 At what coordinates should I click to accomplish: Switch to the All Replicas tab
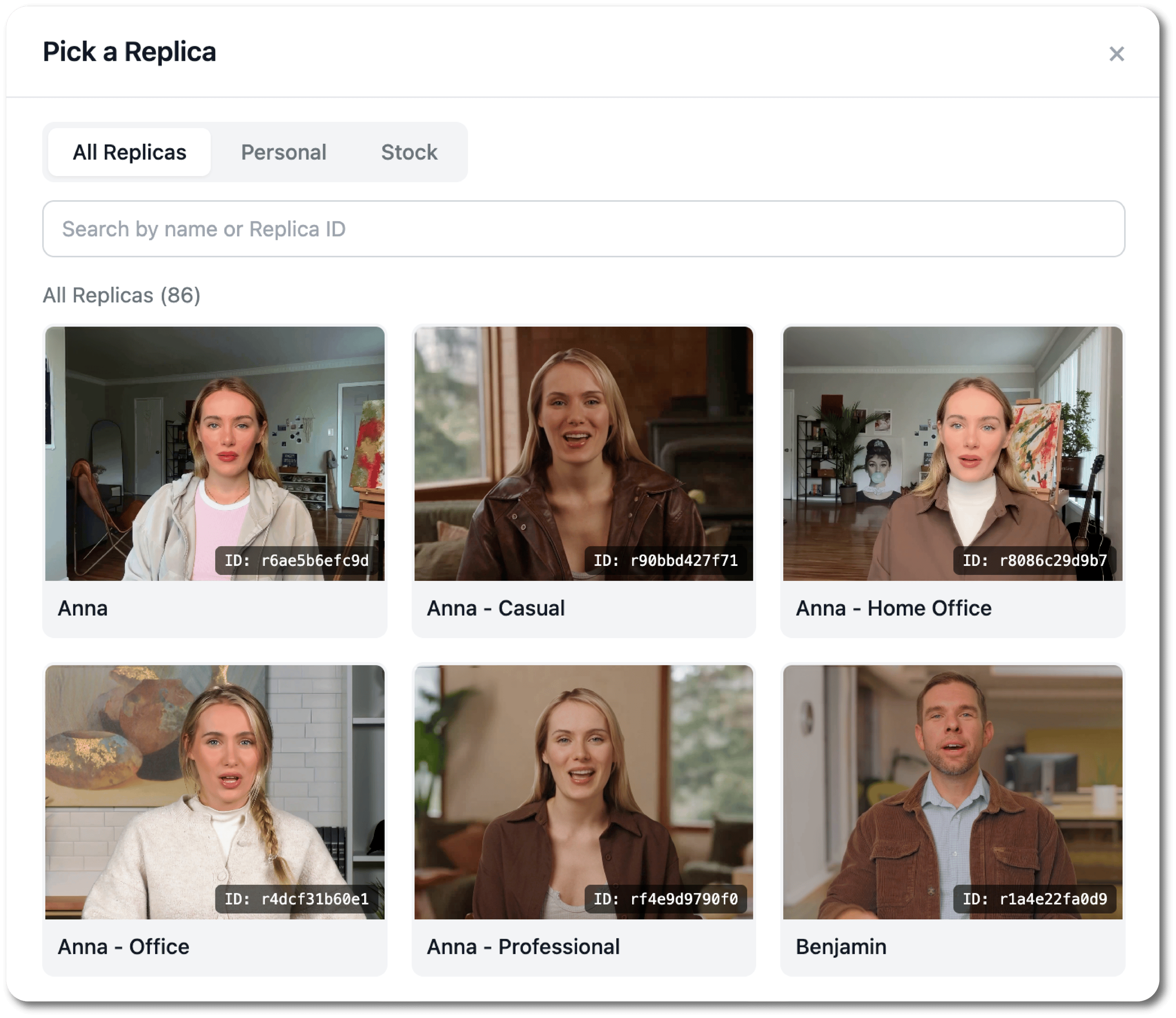point(129,152)
